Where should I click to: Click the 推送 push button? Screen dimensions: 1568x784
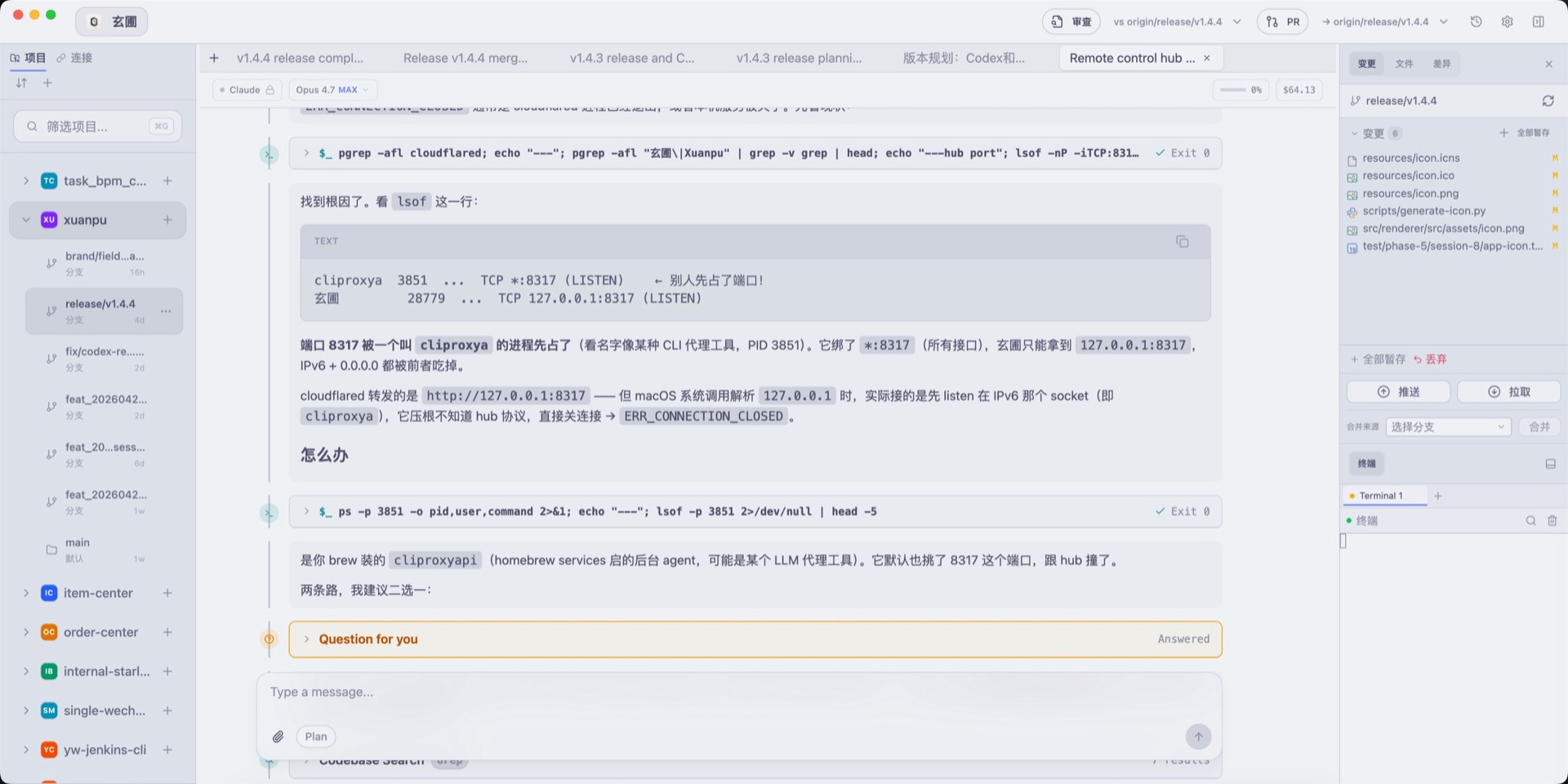[1400, 391]
